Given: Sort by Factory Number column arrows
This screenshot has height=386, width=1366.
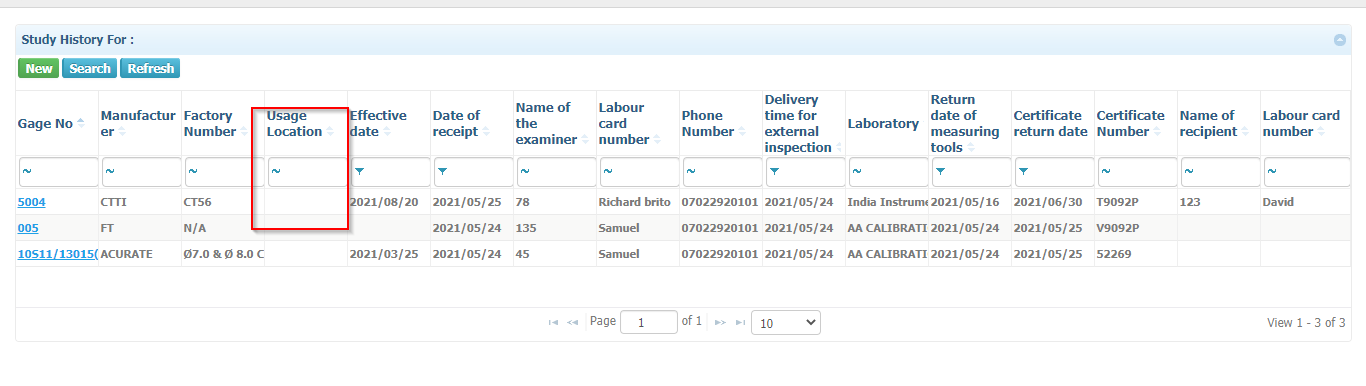Looking at the screenshot, I should (245, 132).
